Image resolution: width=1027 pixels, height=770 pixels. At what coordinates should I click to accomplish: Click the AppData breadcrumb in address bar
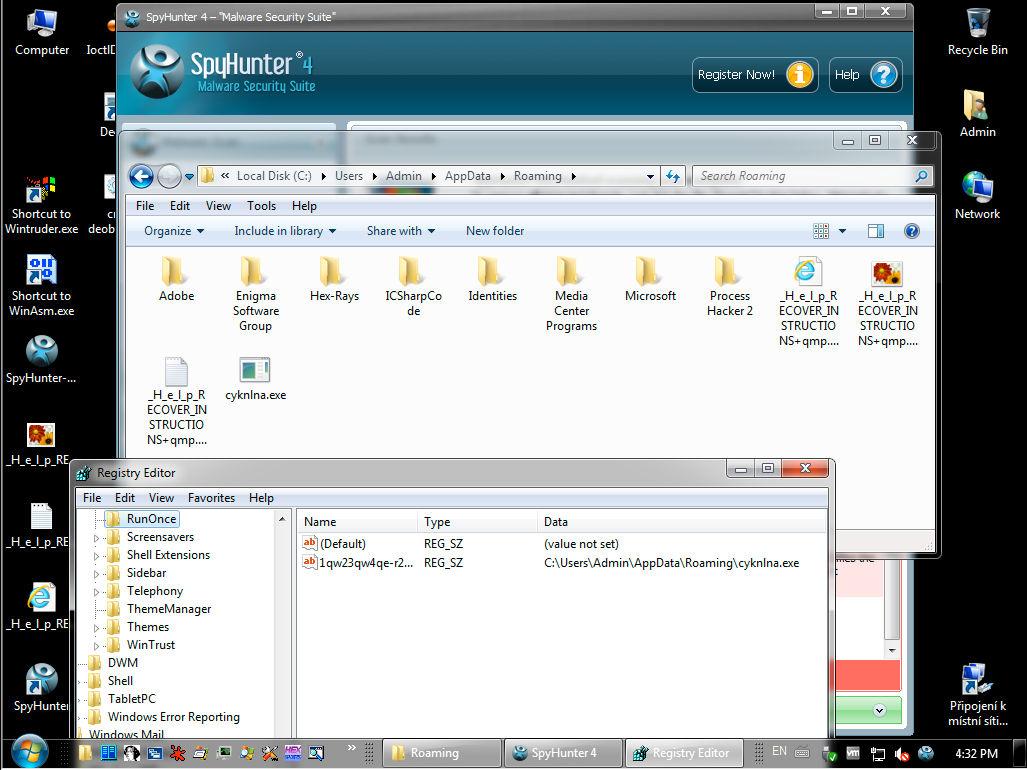pyautogui.click(x=468, y=176)
